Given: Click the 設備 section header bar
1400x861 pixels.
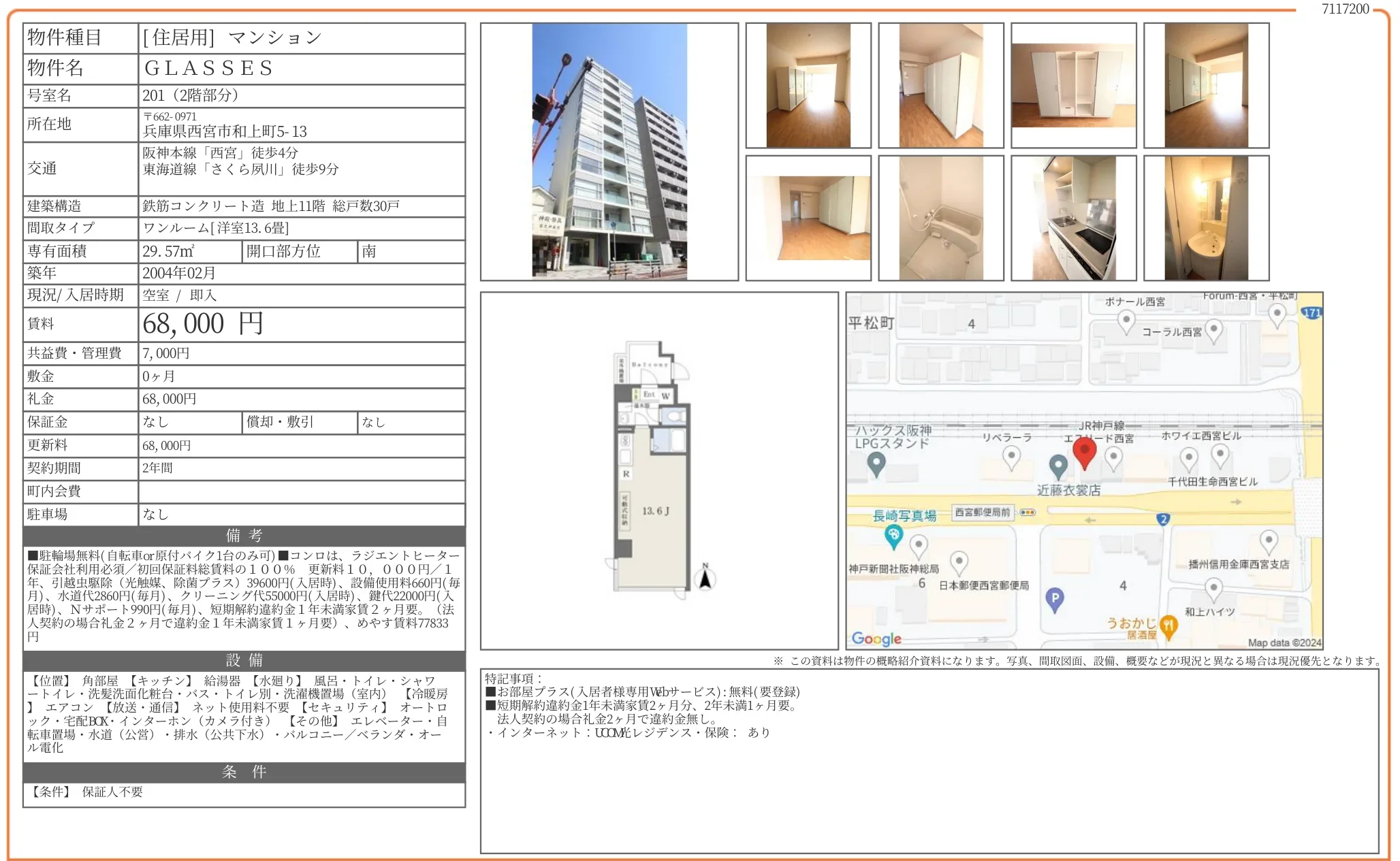Looking at the screenshot, I should [244, 660].
